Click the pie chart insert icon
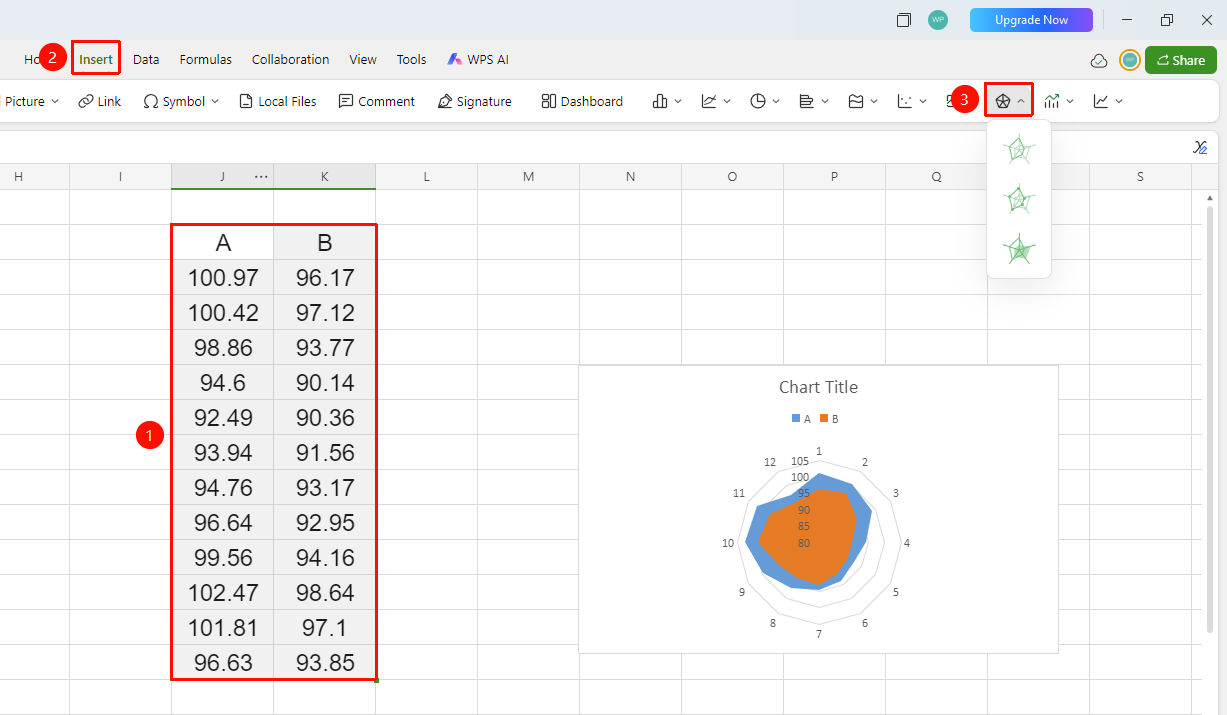The width and height of the screenshot is (1227, 715). (x=758, y=101)
